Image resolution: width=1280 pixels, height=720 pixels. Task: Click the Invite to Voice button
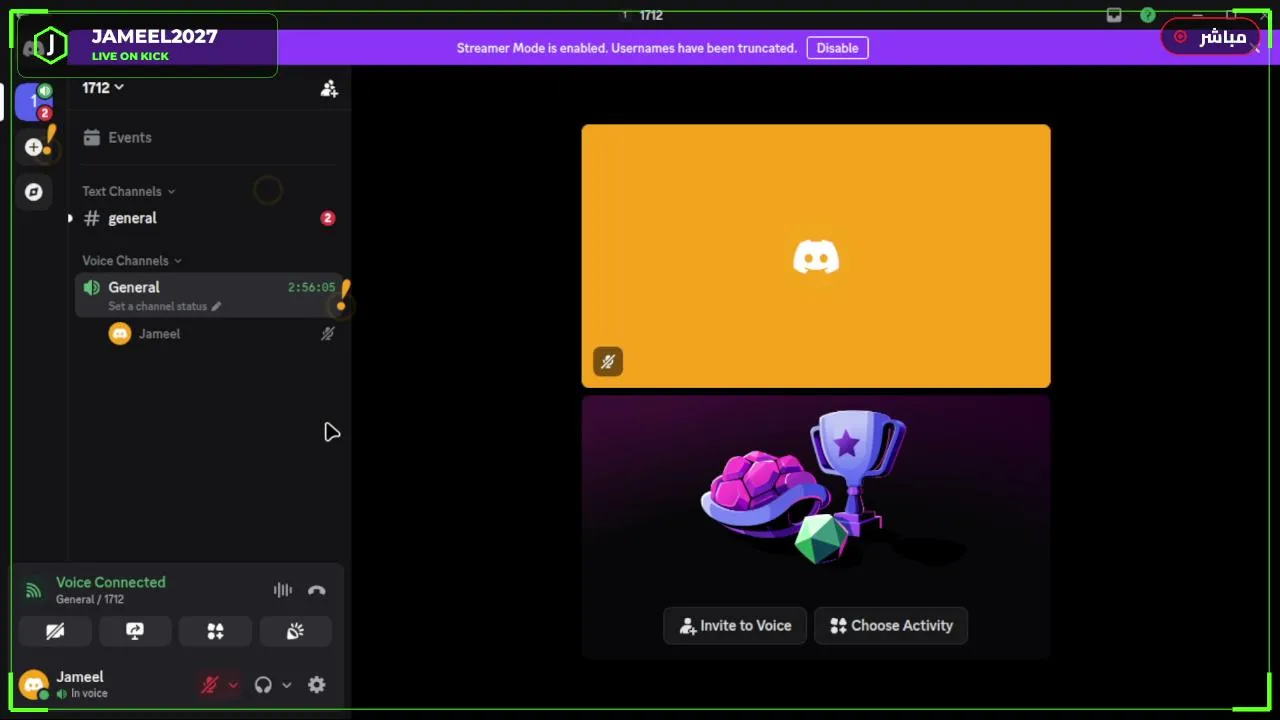(735, 626)
